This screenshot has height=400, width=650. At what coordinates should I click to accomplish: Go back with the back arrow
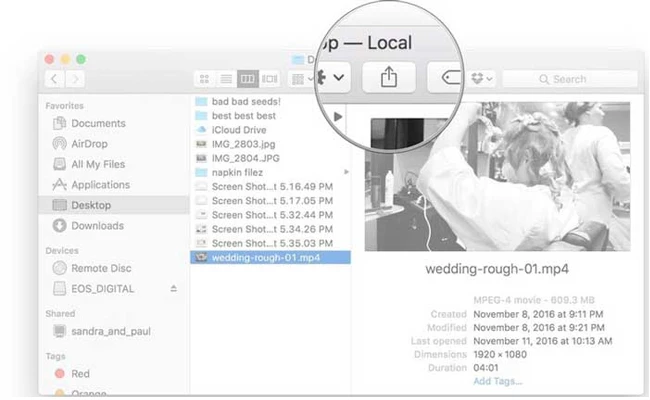pyautogui.click(x=54, y=78)
